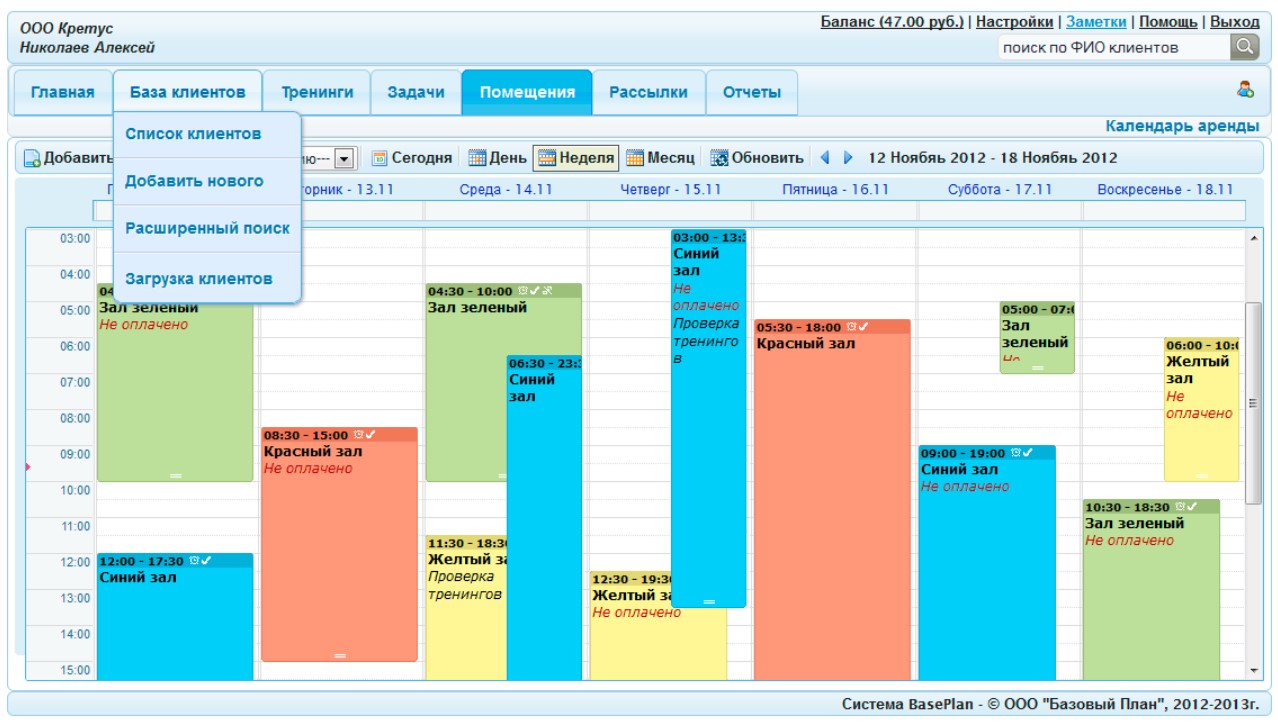Click the calendar vertical scrollbar thumb
The image size is (1278, 723).
1253,403
